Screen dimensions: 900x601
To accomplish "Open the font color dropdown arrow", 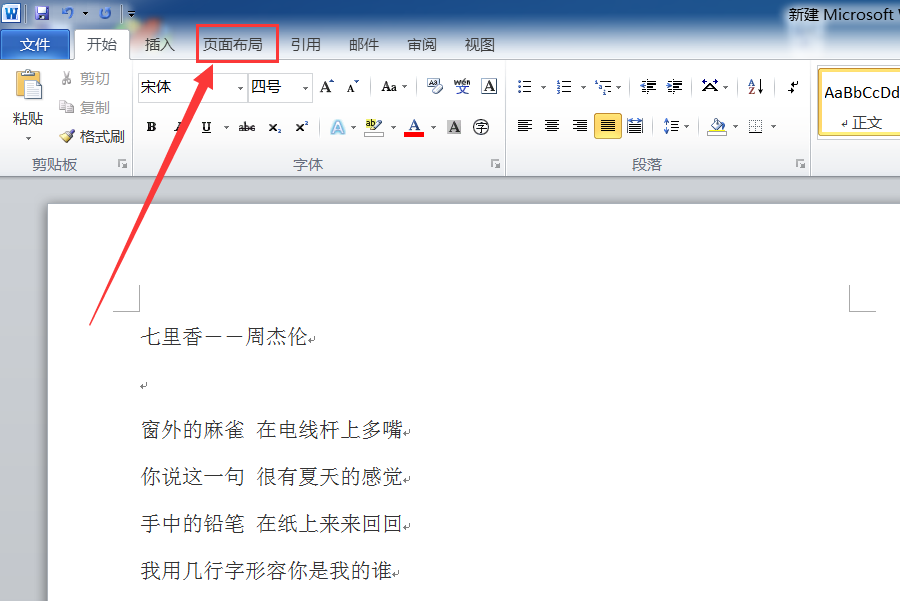I will pyautogui.click(x=433, y=127).
